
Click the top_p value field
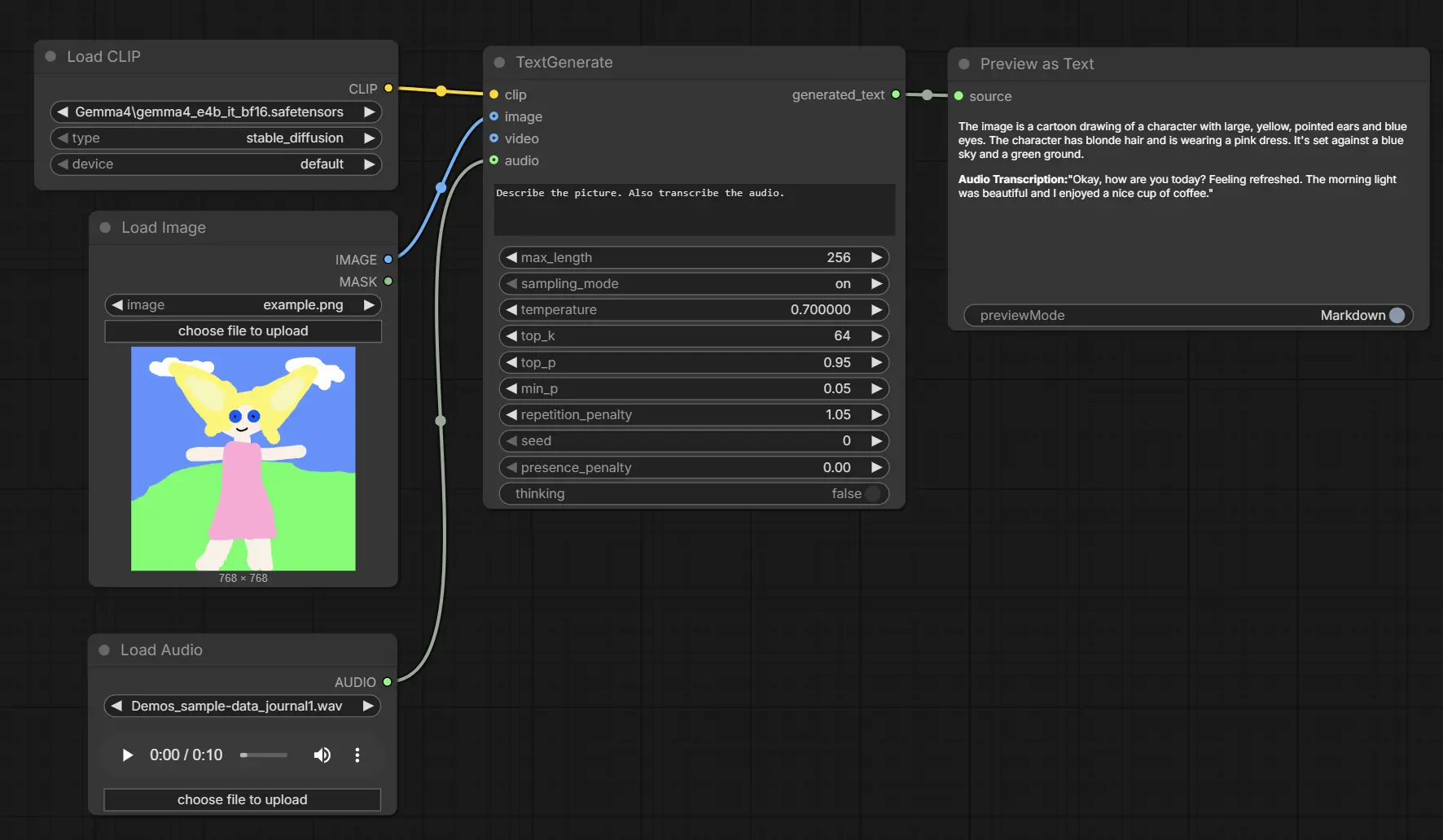click(x=694, y=362)
